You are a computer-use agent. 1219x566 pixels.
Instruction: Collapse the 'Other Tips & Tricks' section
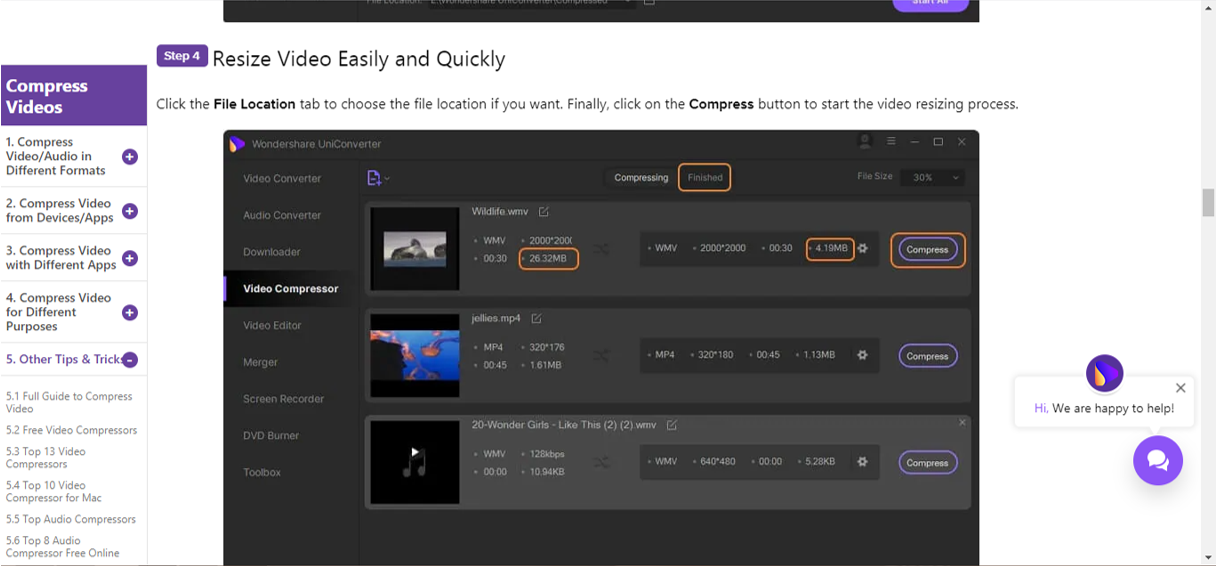130,360
